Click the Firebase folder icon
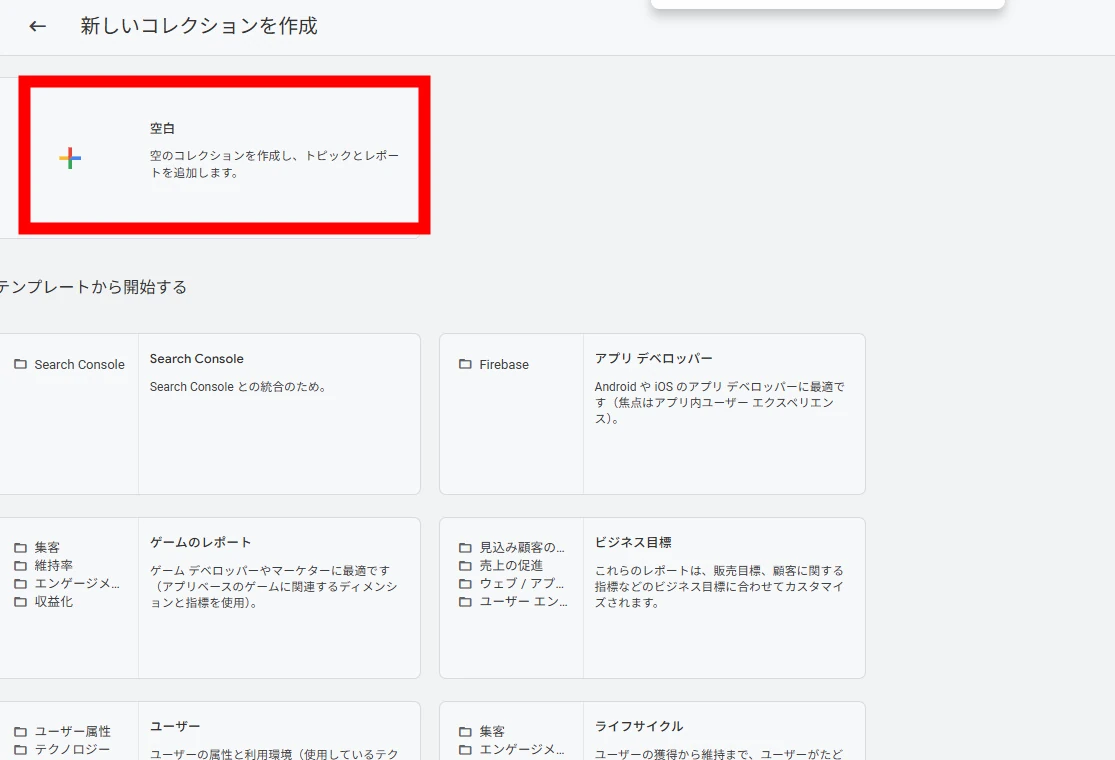 coord(465,365)
